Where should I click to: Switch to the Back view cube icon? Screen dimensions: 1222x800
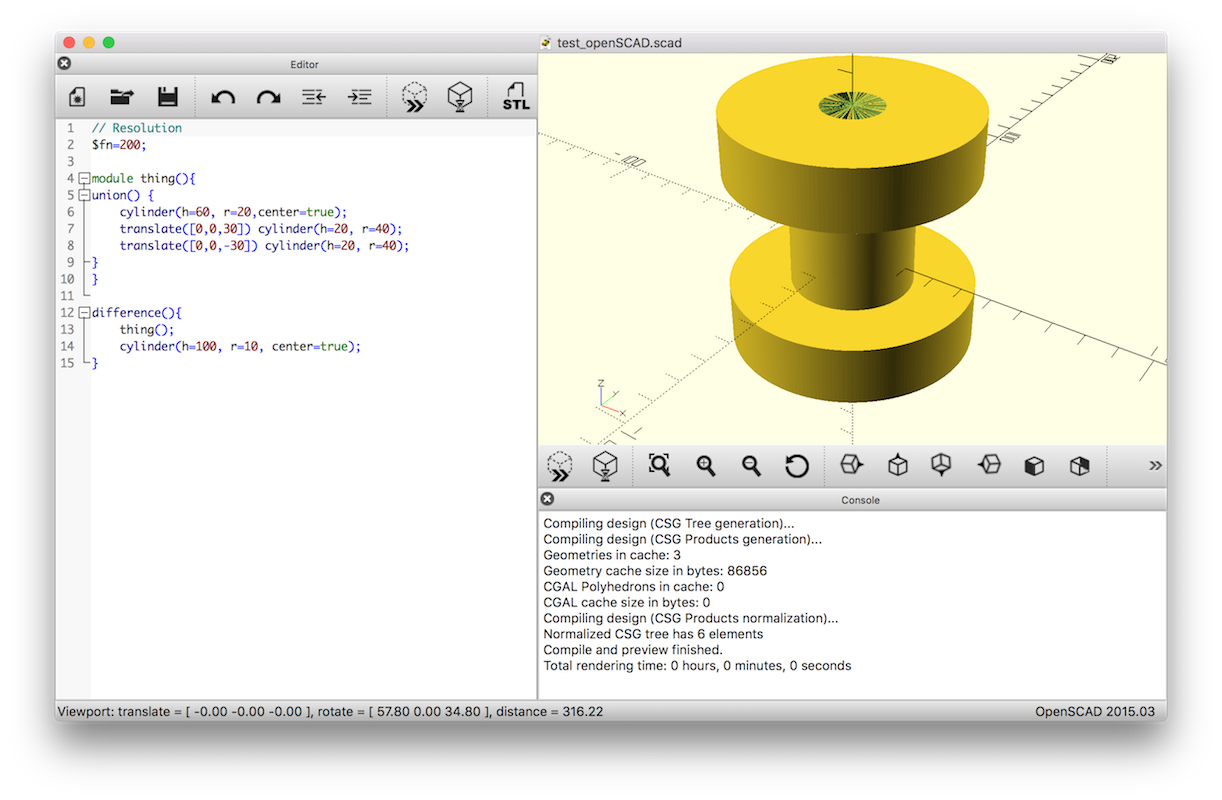(x=1079, y=466)
